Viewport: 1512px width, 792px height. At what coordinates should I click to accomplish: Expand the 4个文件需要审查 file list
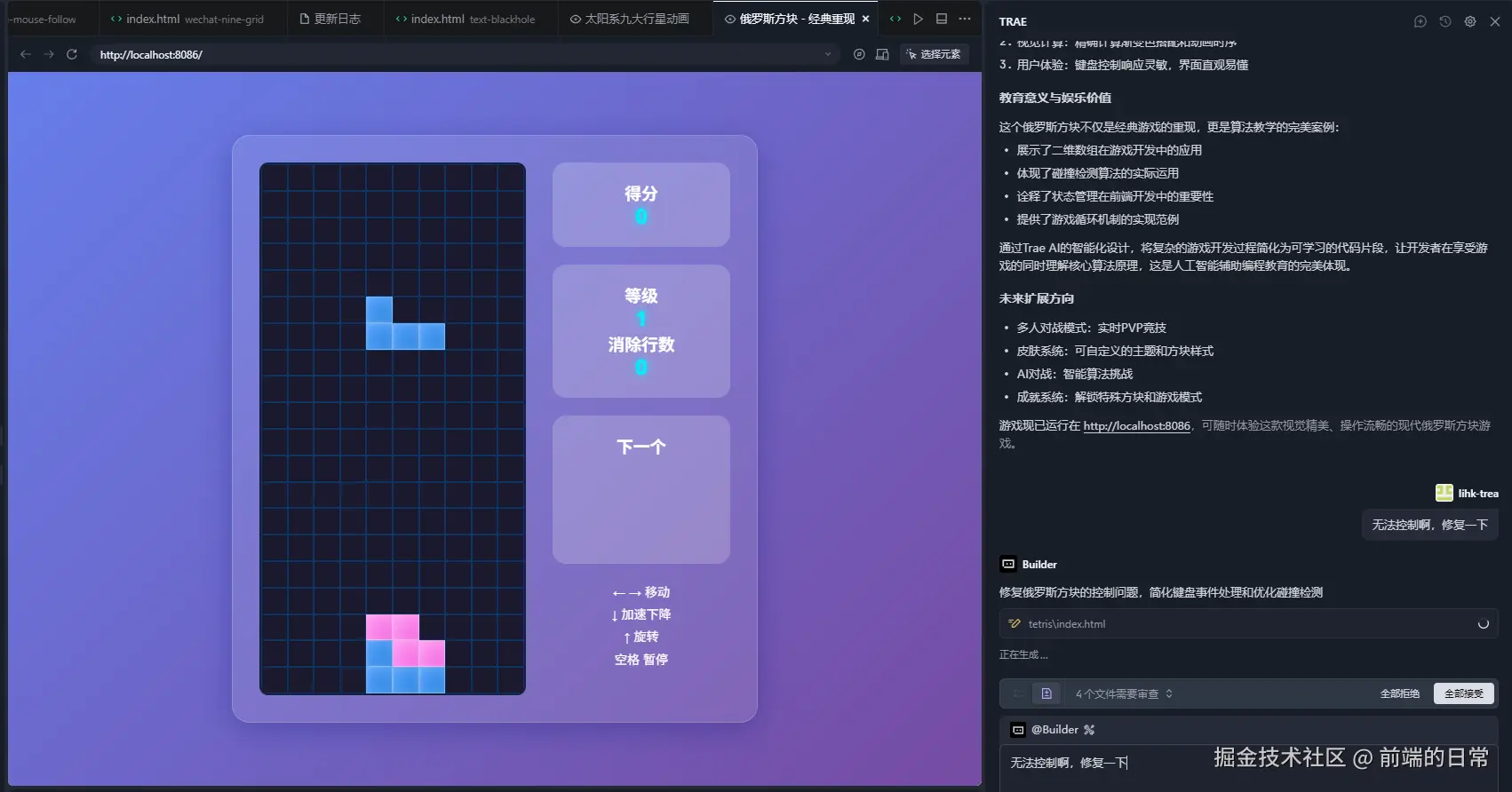click(x=1124, y=694)
